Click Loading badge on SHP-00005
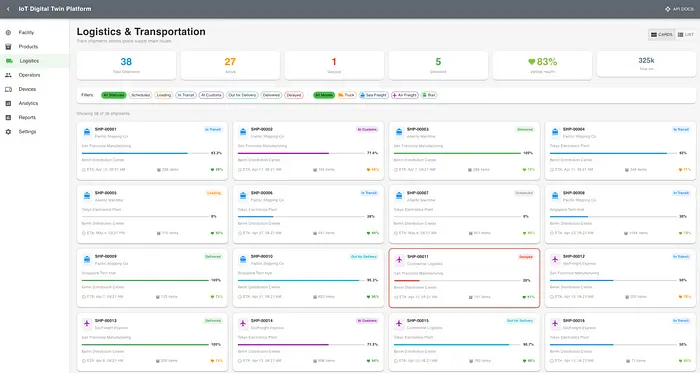 tap(214, 193)
